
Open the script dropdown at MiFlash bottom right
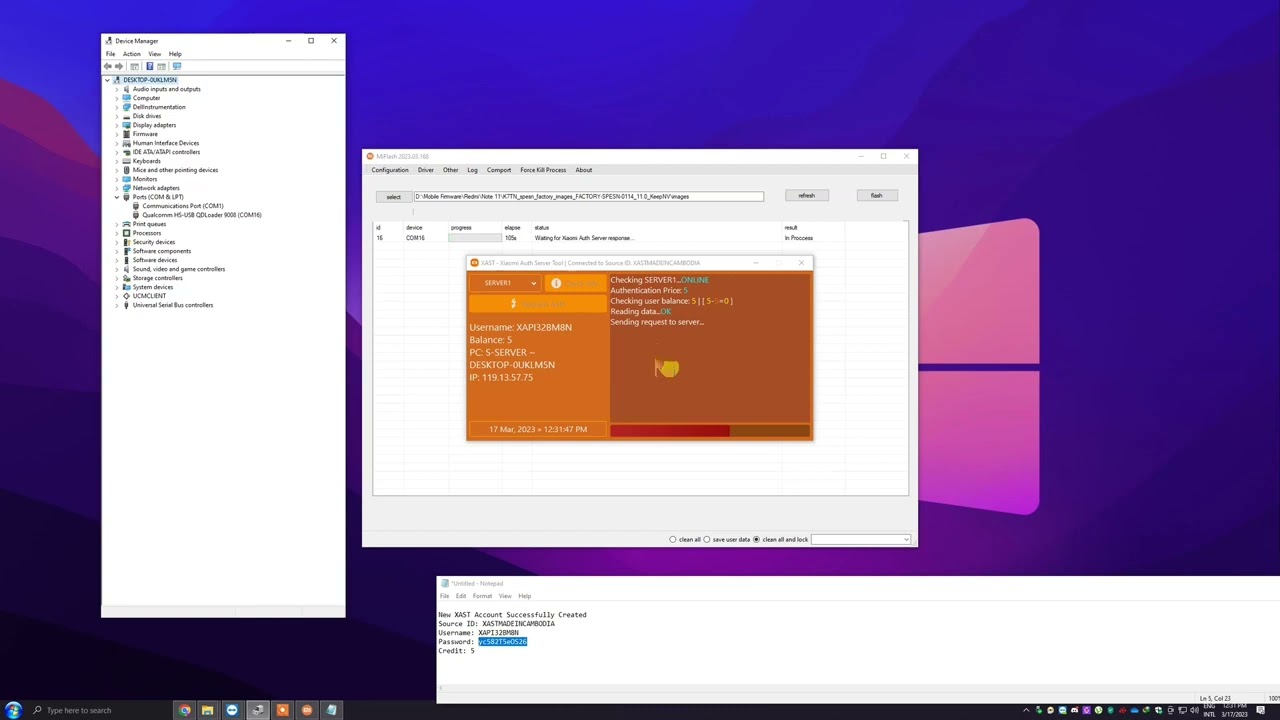861,540
